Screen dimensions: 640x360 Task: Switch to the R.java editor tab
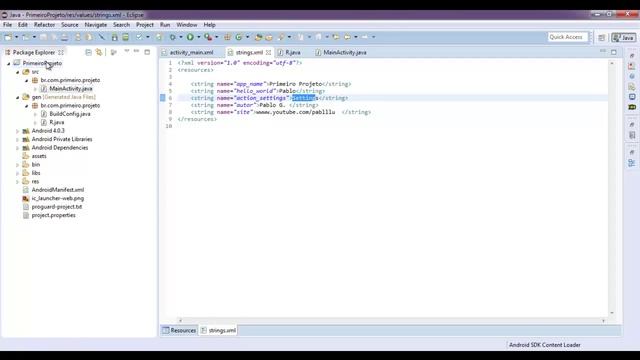click(293, 52)
